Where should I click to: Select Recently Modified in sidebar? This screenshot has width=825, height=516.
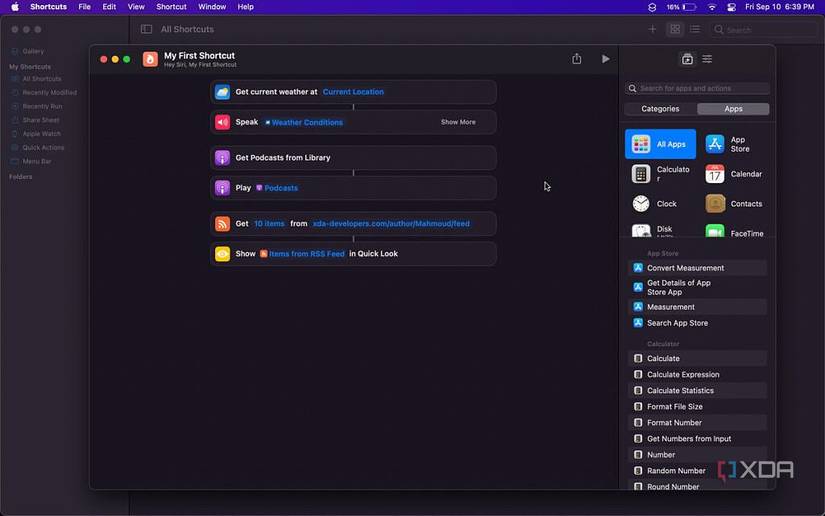click(x=49, y=93)
